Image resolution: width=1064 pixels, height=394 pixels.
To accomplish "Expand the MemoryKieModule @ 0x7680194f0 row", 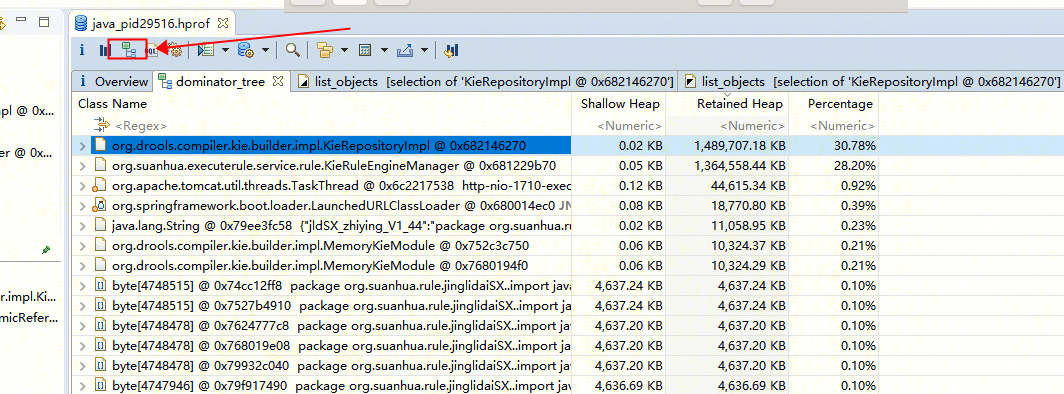I will tap(82, 265).
